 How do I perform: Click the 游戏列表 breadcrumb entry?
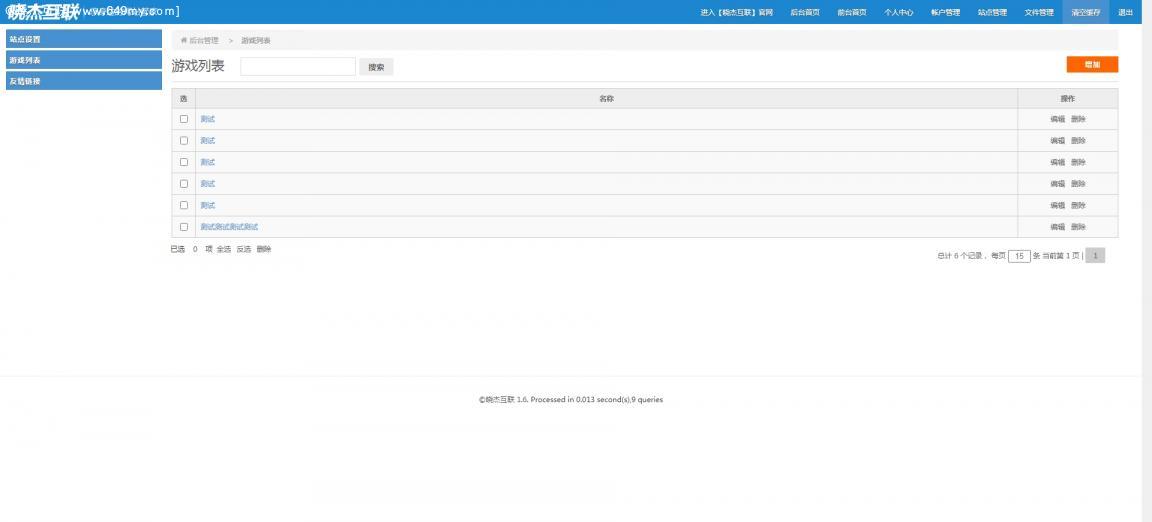[256, 40]
